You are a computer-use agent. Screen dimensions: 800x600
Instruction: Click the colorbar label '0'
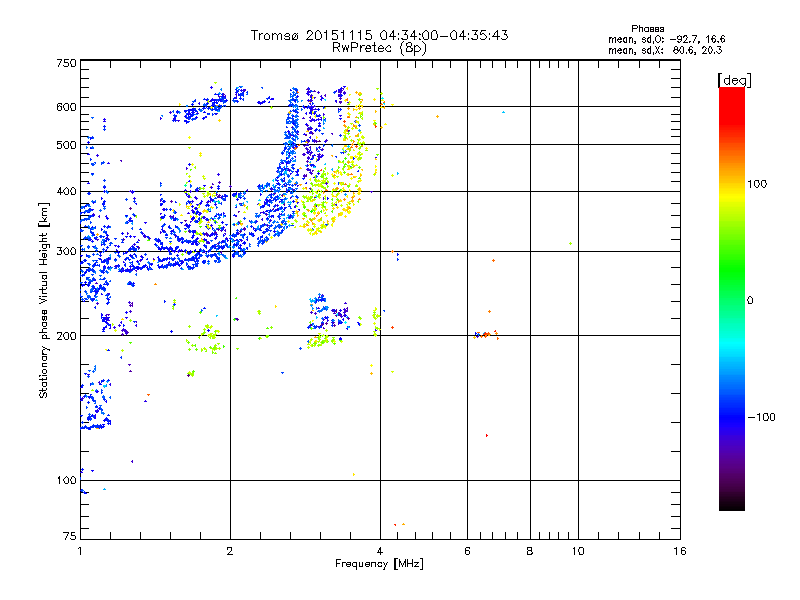coord(750,301)
